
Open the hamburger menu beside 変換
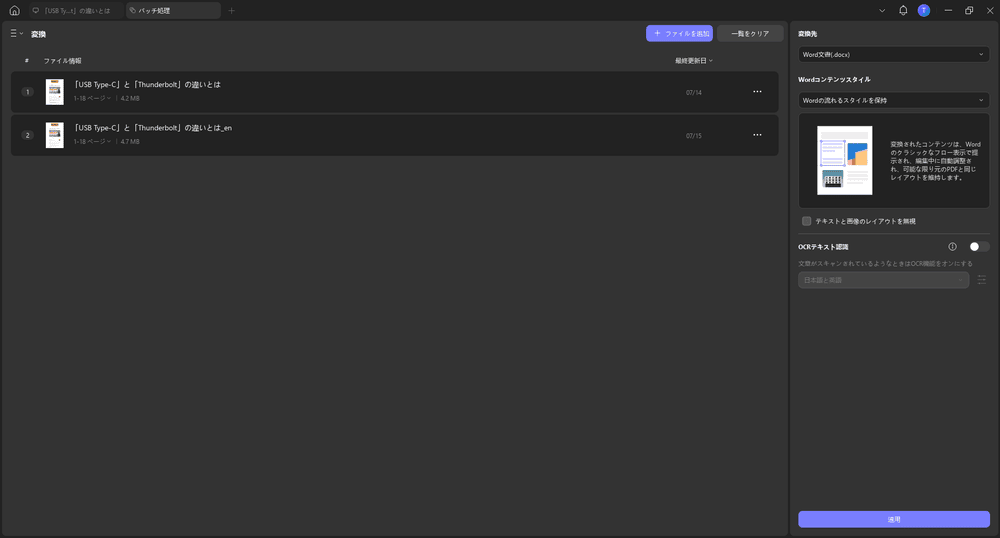tap(16, 34)
